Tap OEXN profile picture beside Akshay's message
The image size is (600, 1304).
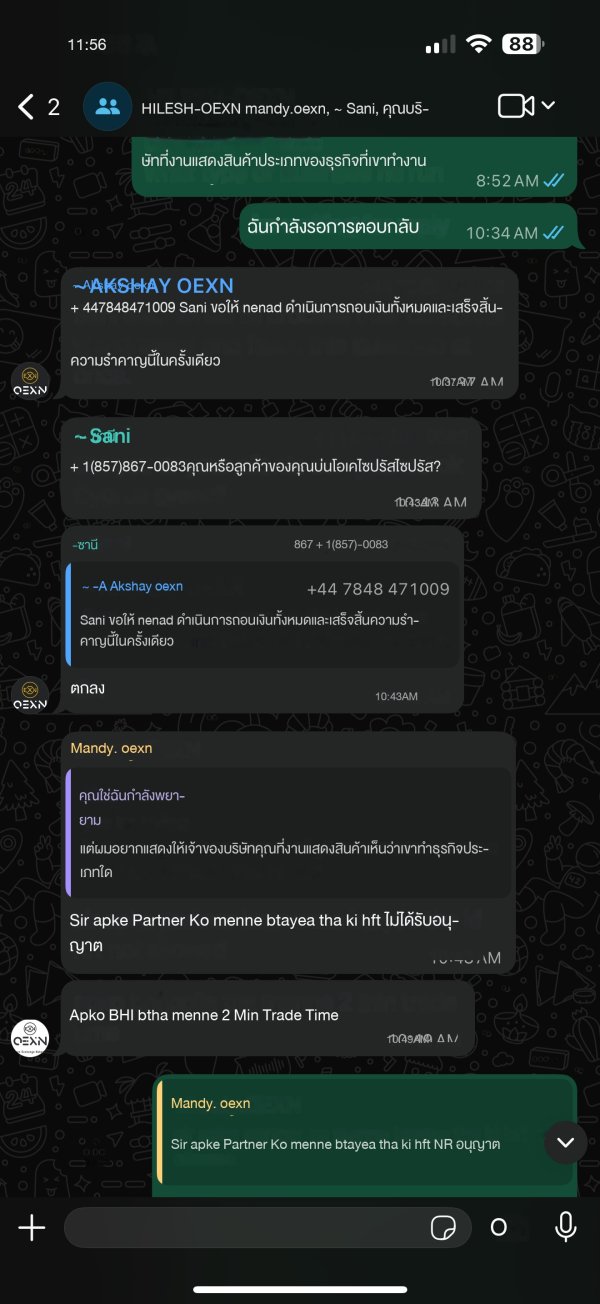pos(30,382)
